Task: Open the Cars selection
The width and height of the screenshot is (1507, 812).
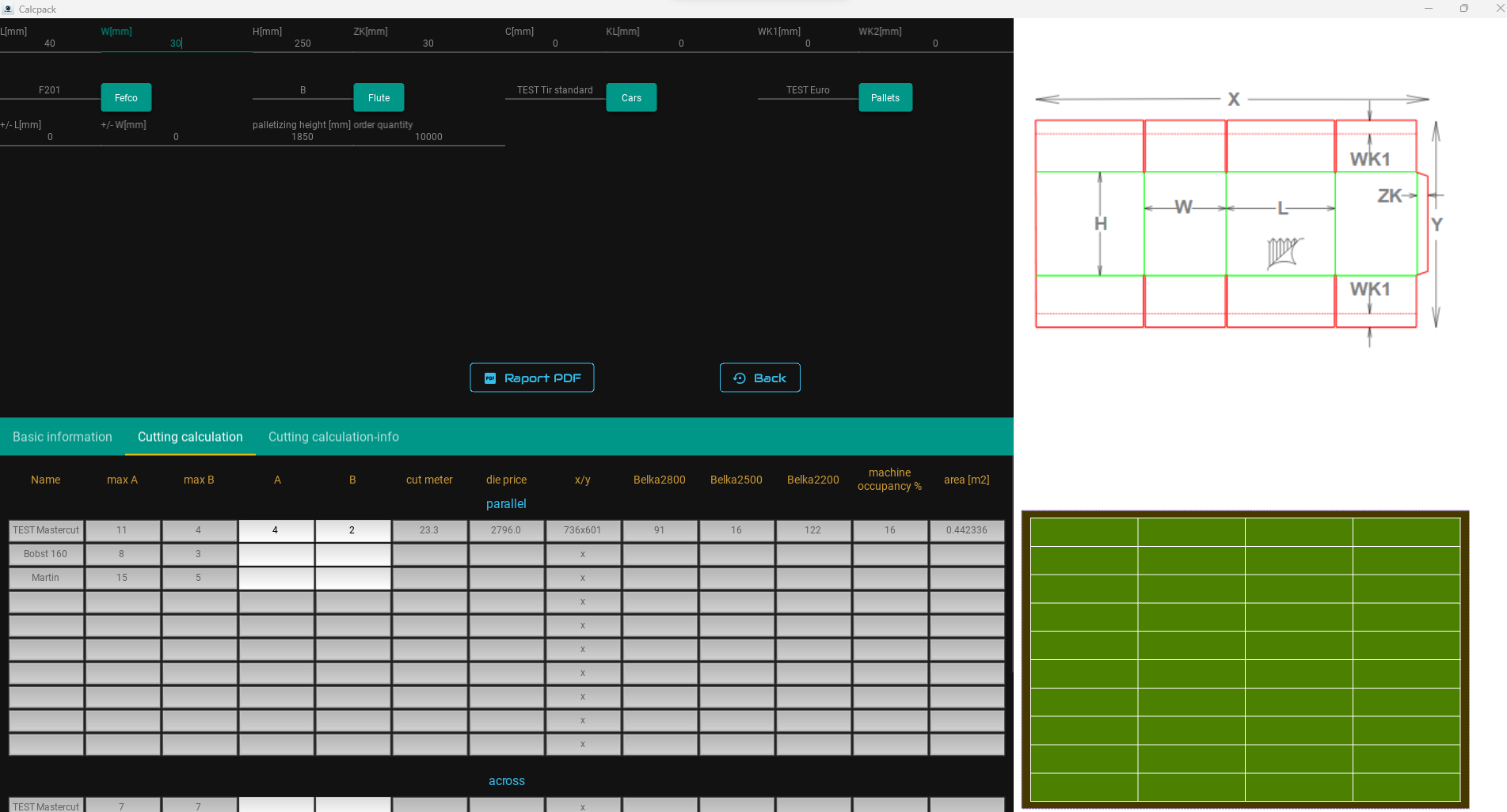Action: (631, 97)
